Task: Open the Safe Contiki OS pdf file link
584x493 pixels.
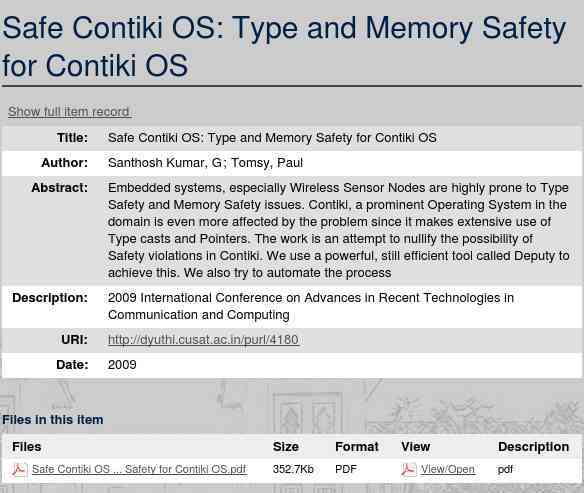Action: click(x=139, y=469)
